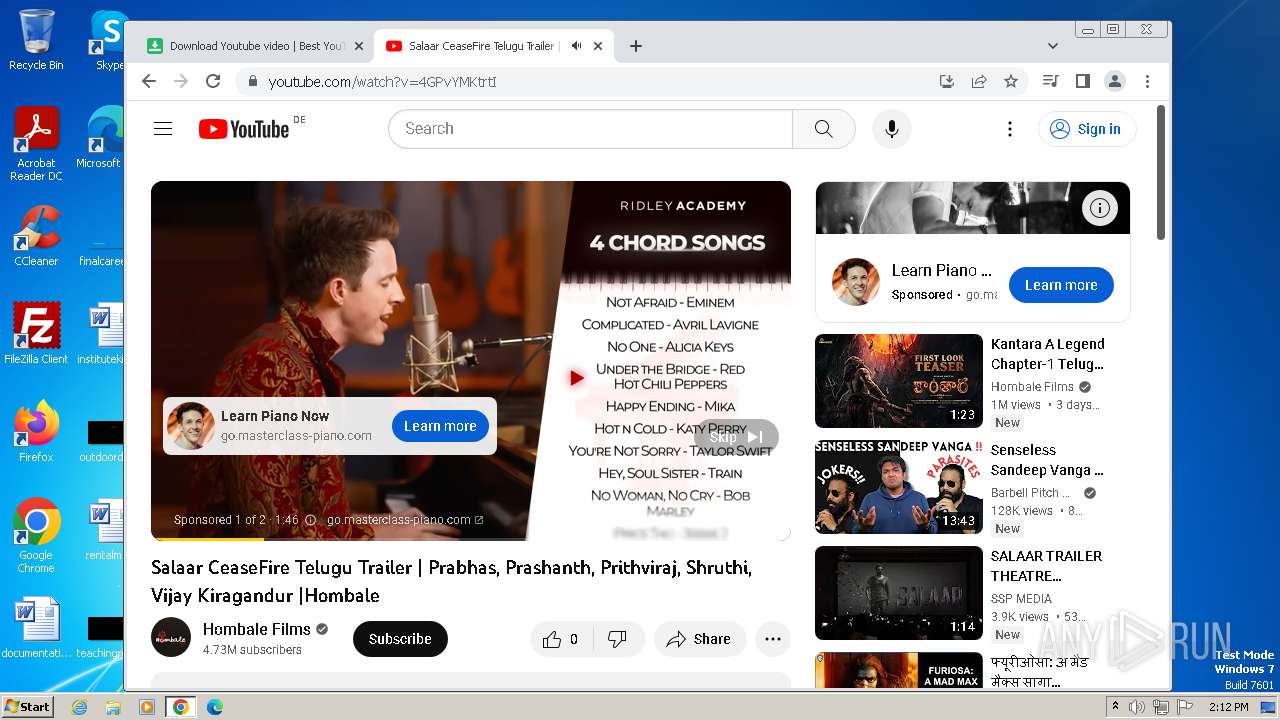Reload the current page
Screen dimensions: 1280x720
(x=213, y=81)
